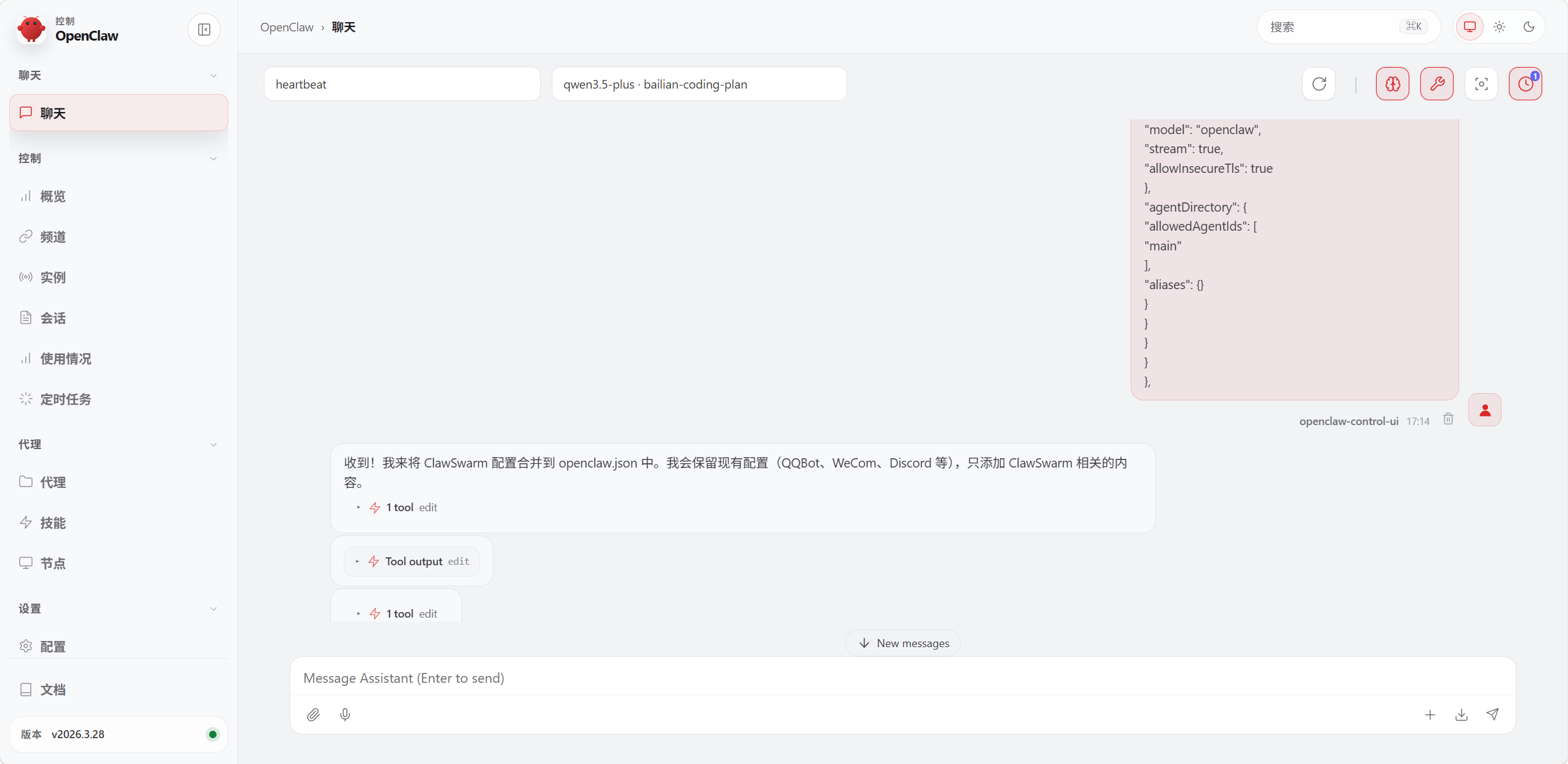1568x764 pixels.
Task: Click the focus mode icon
Action: [x=1481, y=84]
